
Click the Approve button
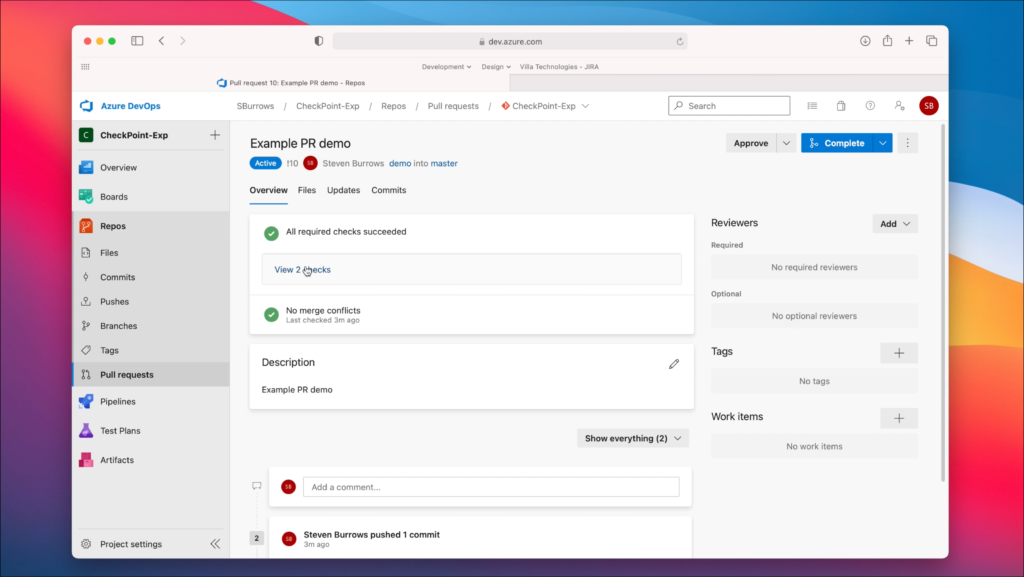pos(751,143)
